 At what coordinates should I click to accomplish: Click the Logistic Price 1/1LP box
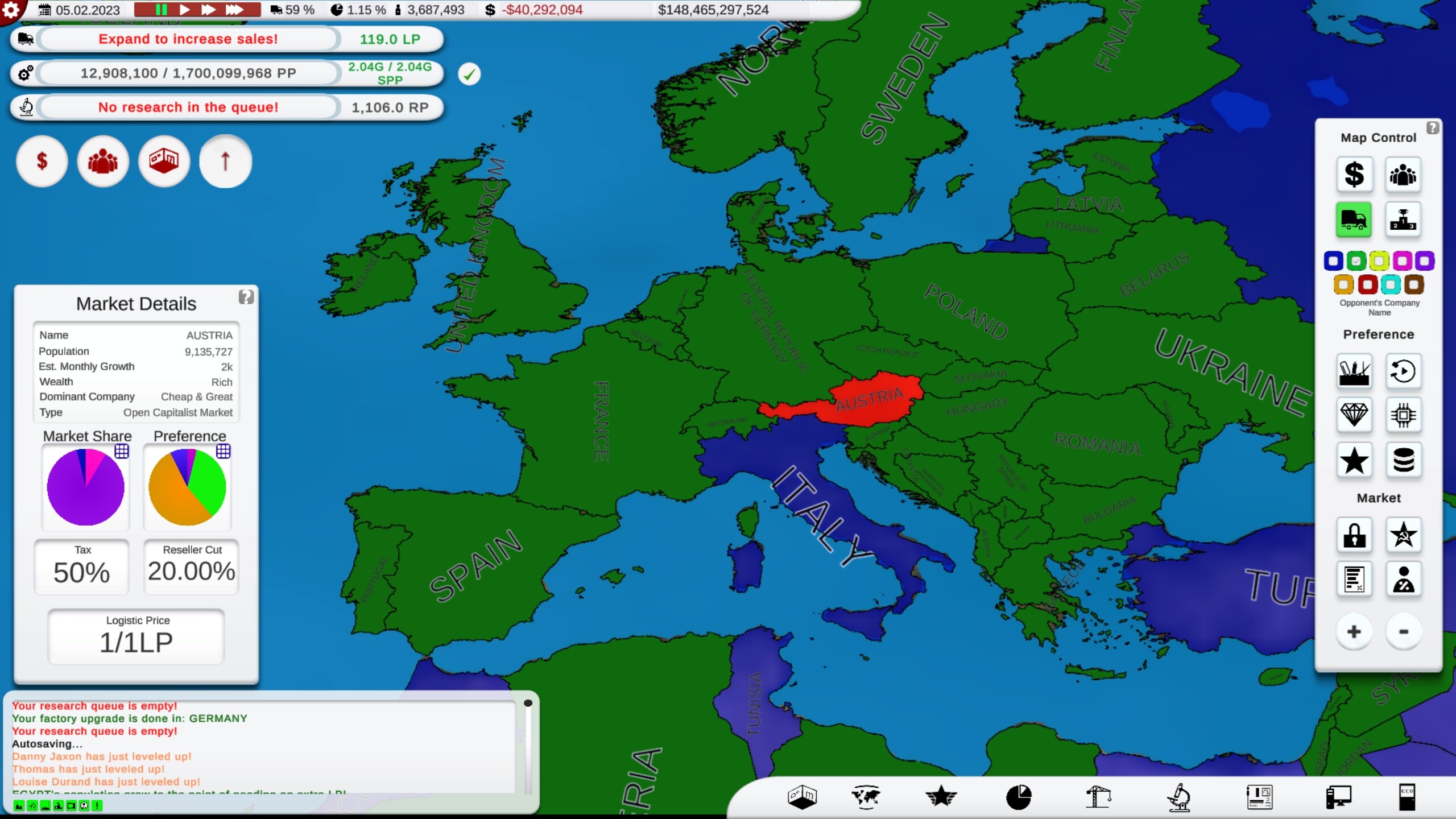136,636
